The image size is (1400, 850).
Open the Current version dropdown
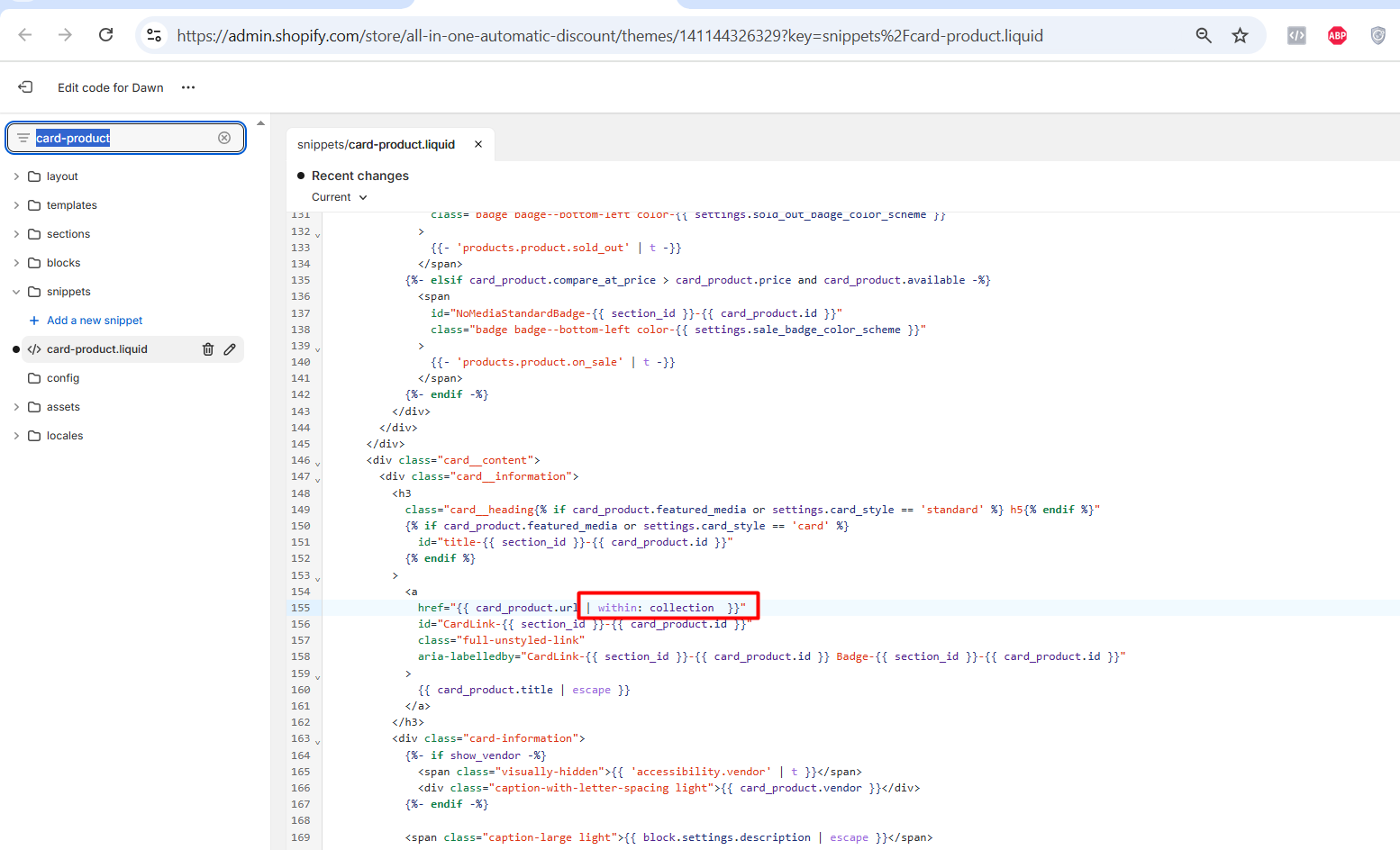[x=340, y=197]
